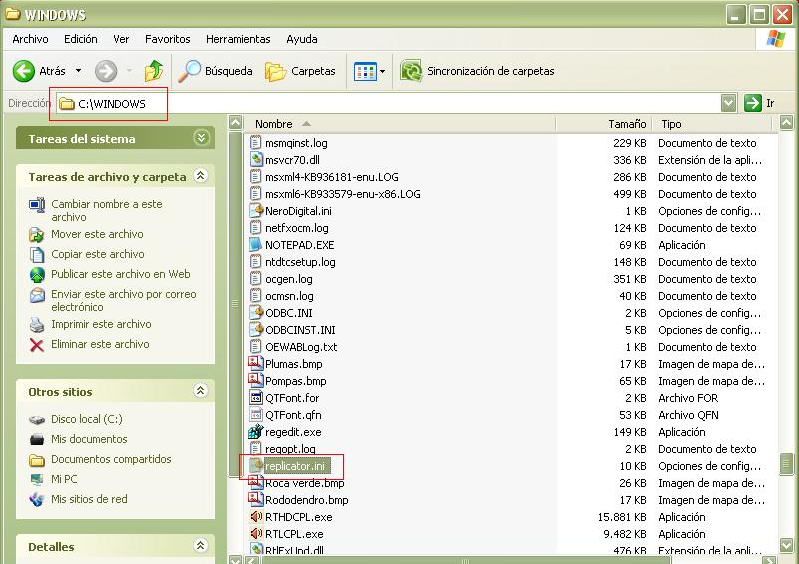Image resolution: width=799 pixels, height=564 pixels.
Task: Select the NeroDigital.ini icon
Action: coord(255,210)
